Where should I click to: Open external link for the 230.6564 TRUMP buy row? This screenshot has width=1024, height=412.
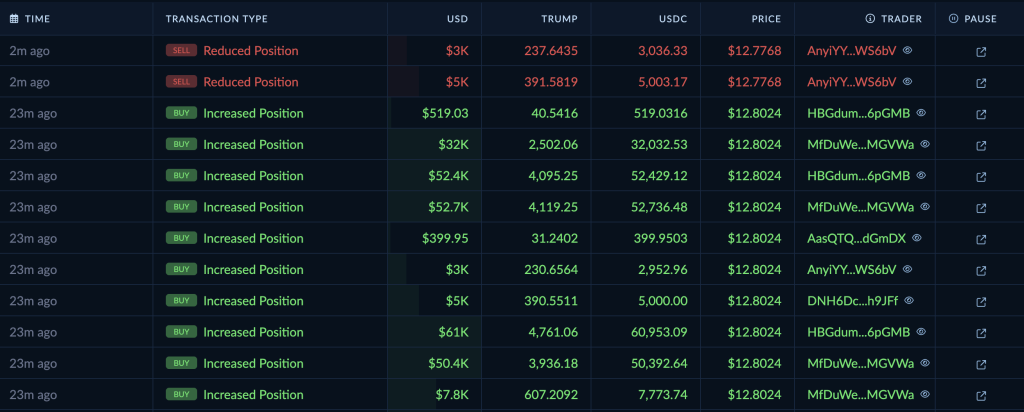[981, 270]
